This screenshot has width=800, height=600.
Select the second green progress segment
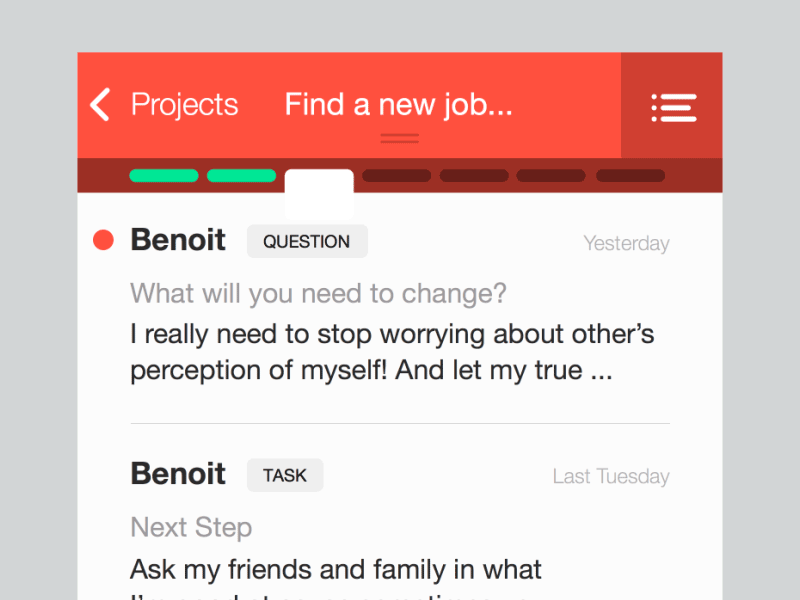pos(241,176)
